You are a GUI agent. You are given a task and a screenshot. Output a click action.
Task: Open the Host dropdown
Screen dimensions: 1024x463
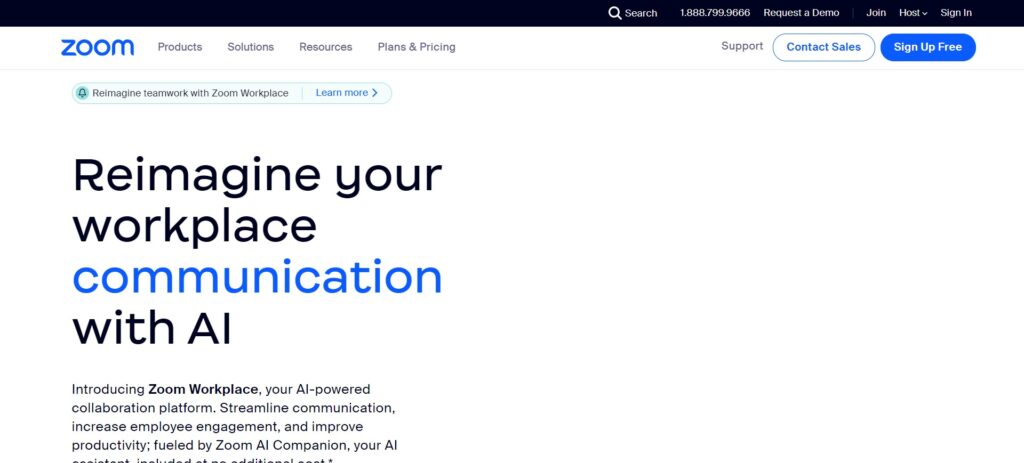913,13
